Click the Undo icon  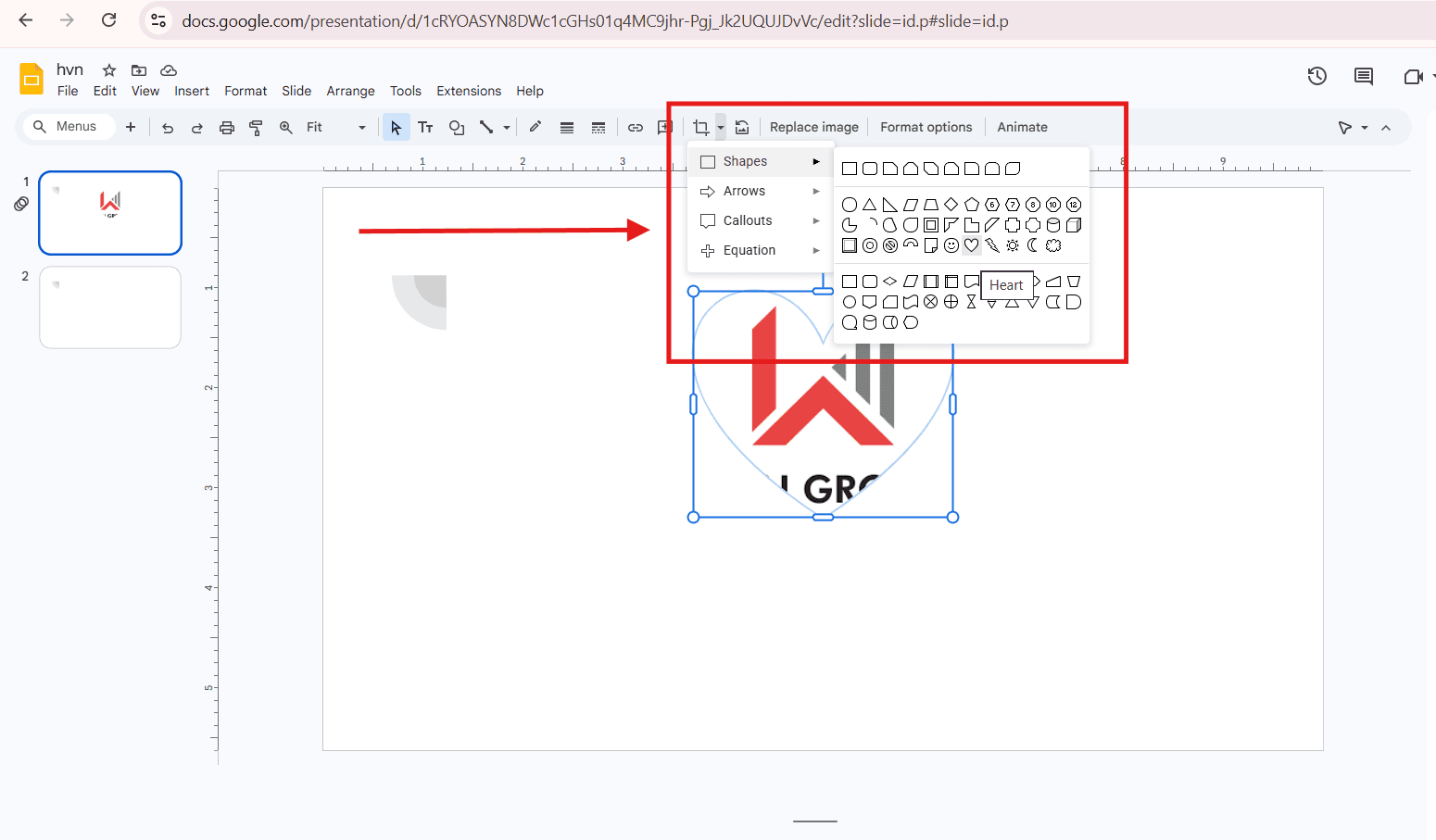pos(168,128)
